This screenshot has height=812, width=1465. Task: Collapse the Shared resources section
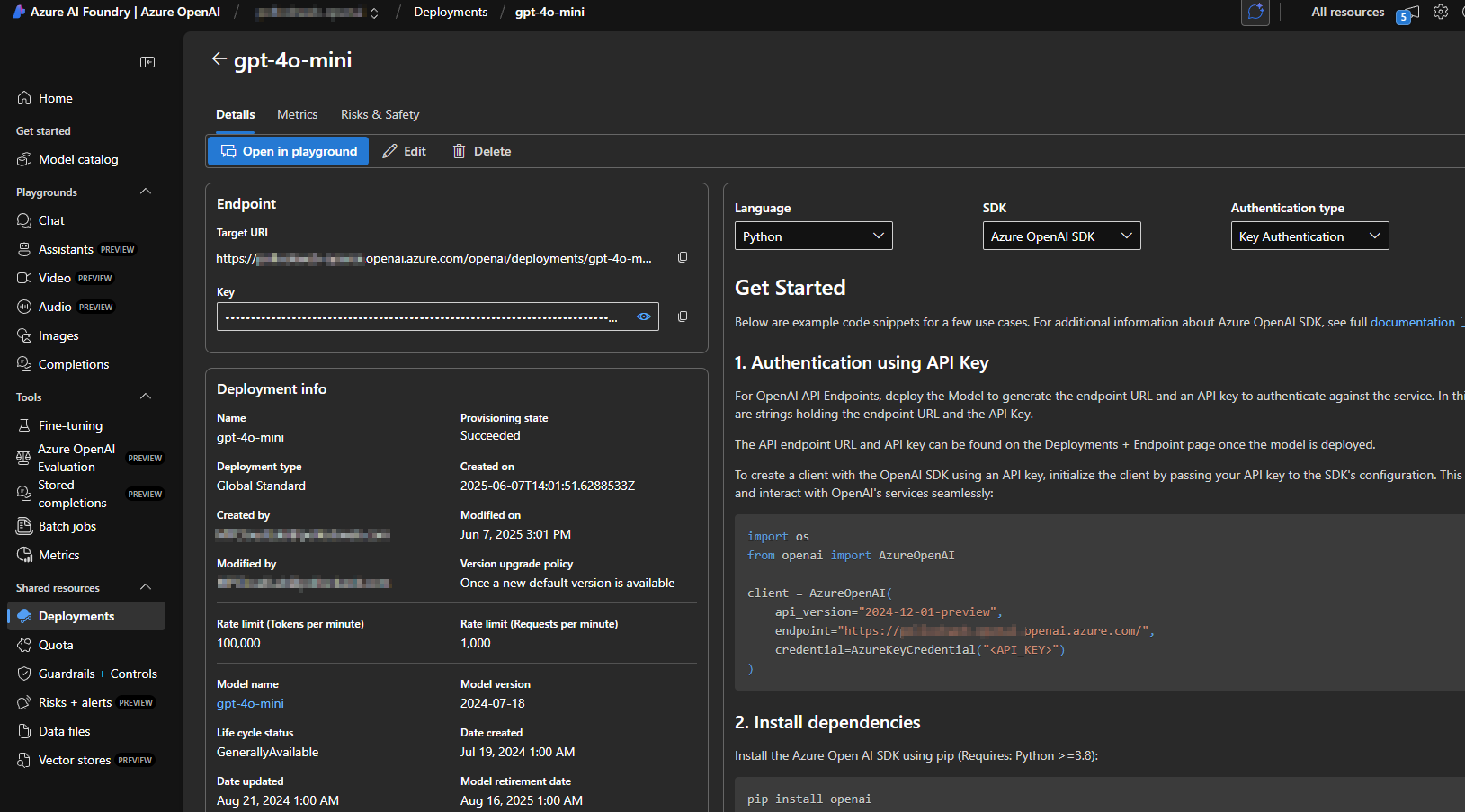click(146, 587)
